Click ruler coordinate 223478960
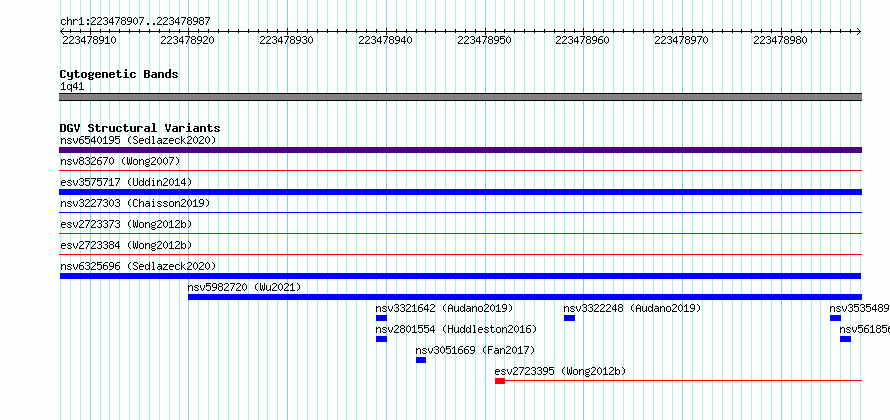This screenshot has width=890, height=420. [x=583, y=40]
